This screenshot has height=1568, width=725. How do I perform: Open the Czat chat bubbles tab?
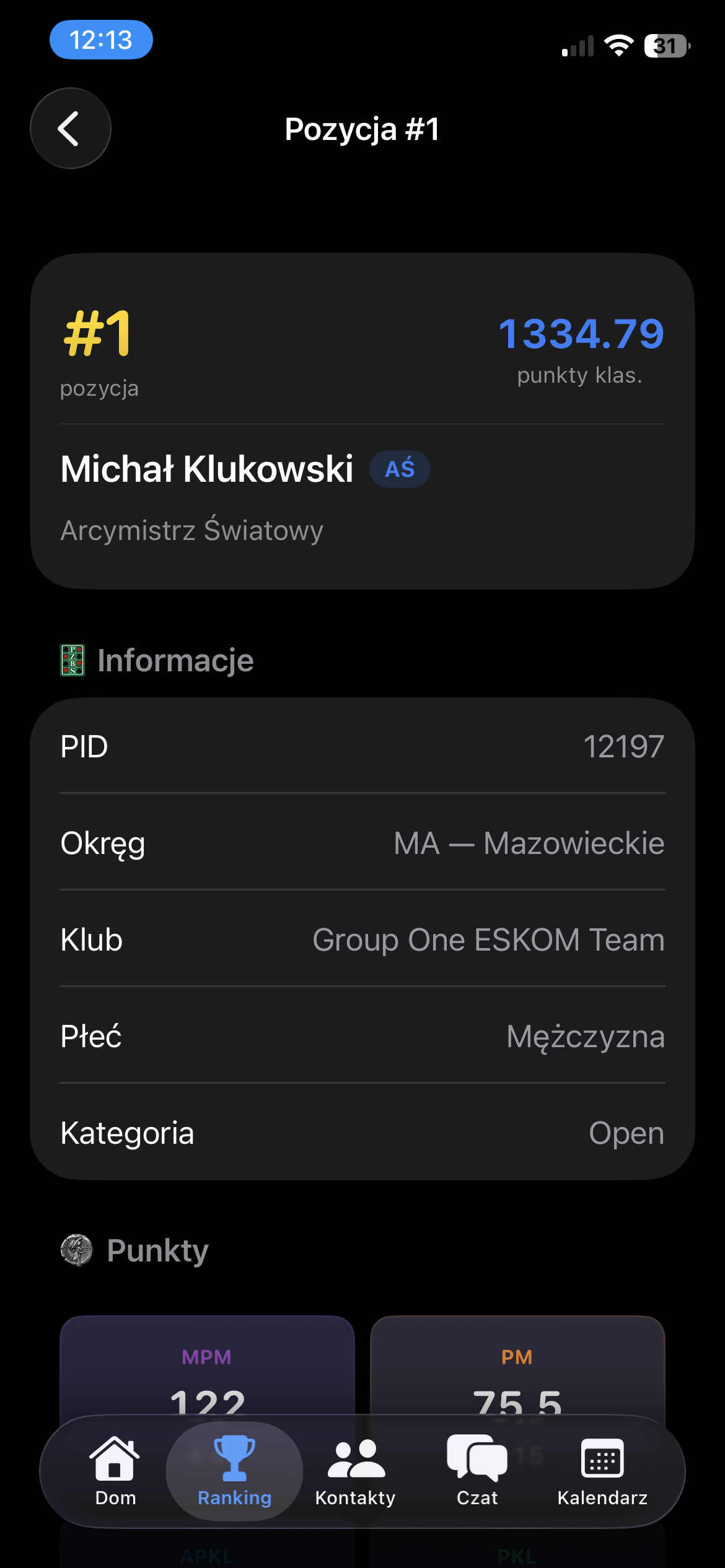[x=477, y=1470]
